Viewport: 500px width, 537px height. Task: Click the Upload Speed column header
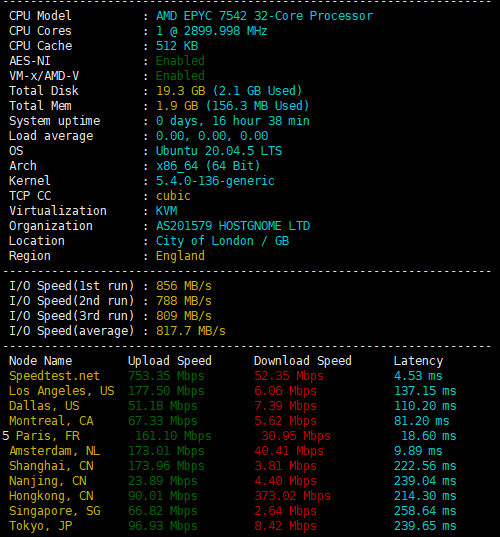170,361
